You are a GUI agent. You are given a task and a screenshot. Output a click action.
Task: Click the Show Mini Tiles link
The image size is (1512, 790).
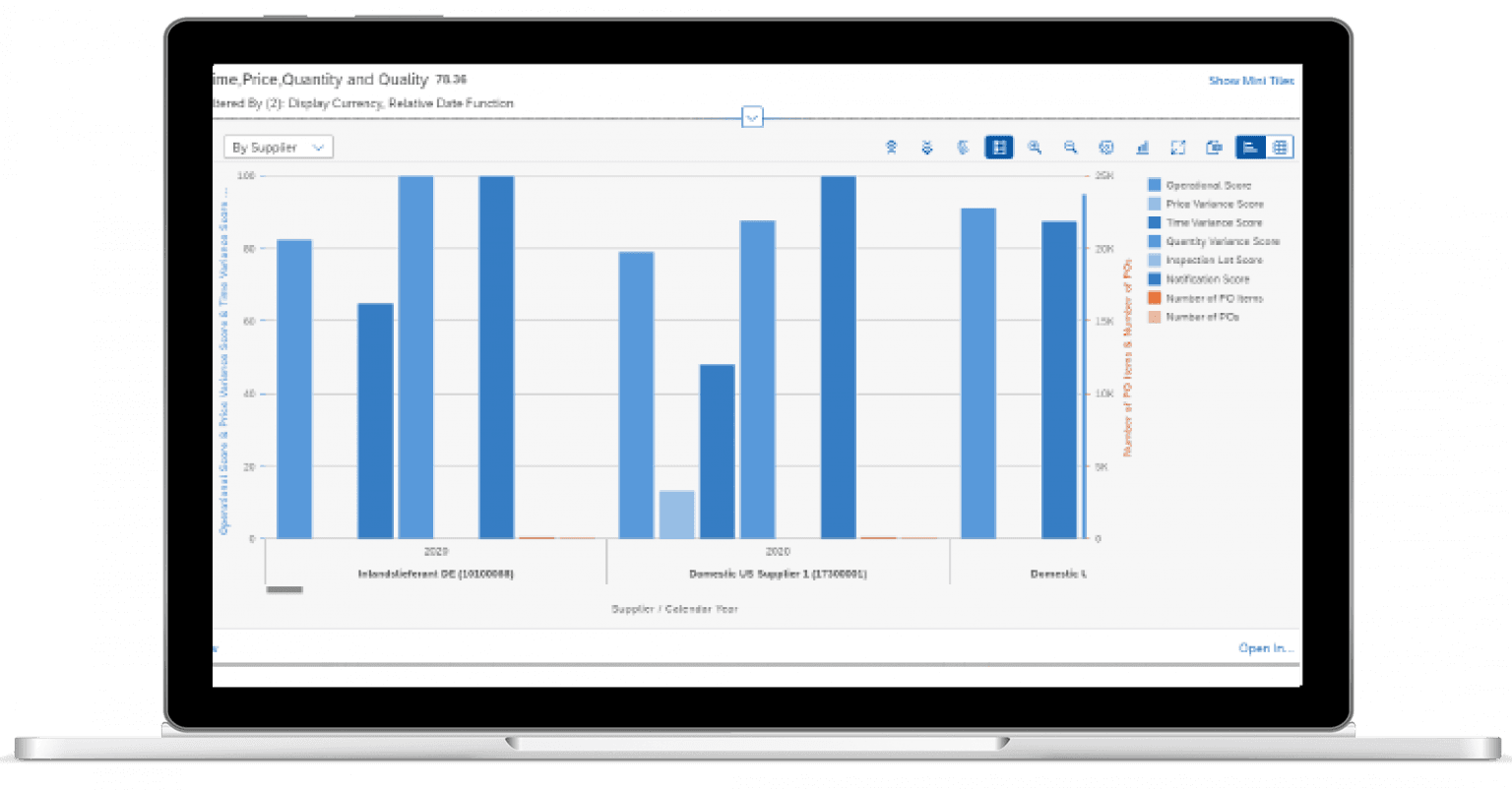pos(1251,81)
